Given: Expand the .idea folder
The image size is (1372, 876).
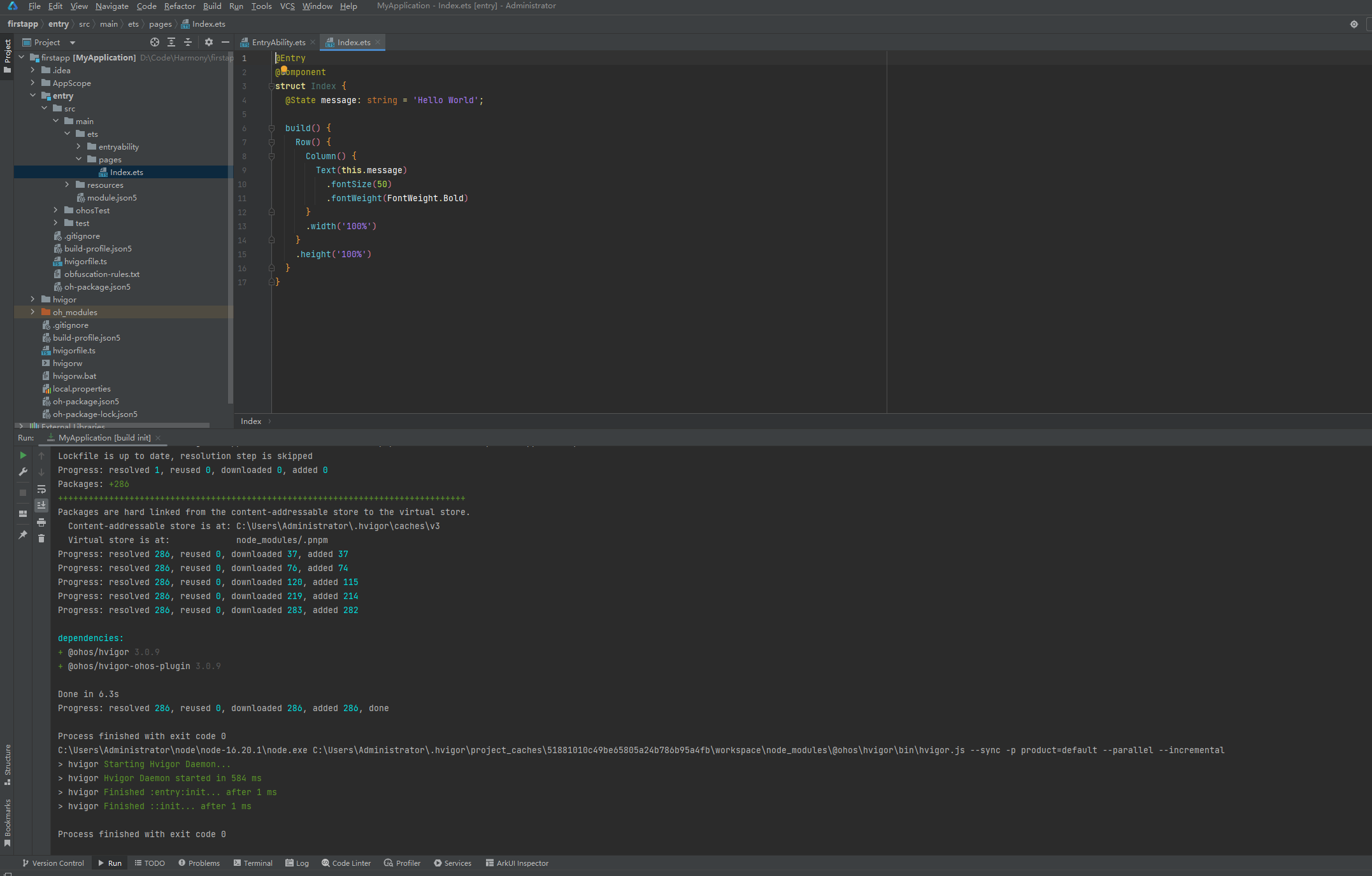Looking at the screenshot, I should 33,70.
